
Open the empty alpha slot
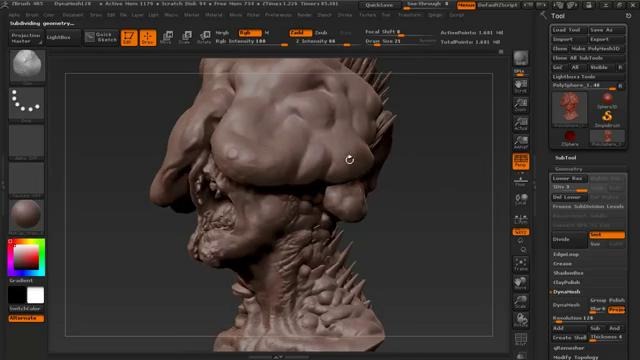click(27, 141)
